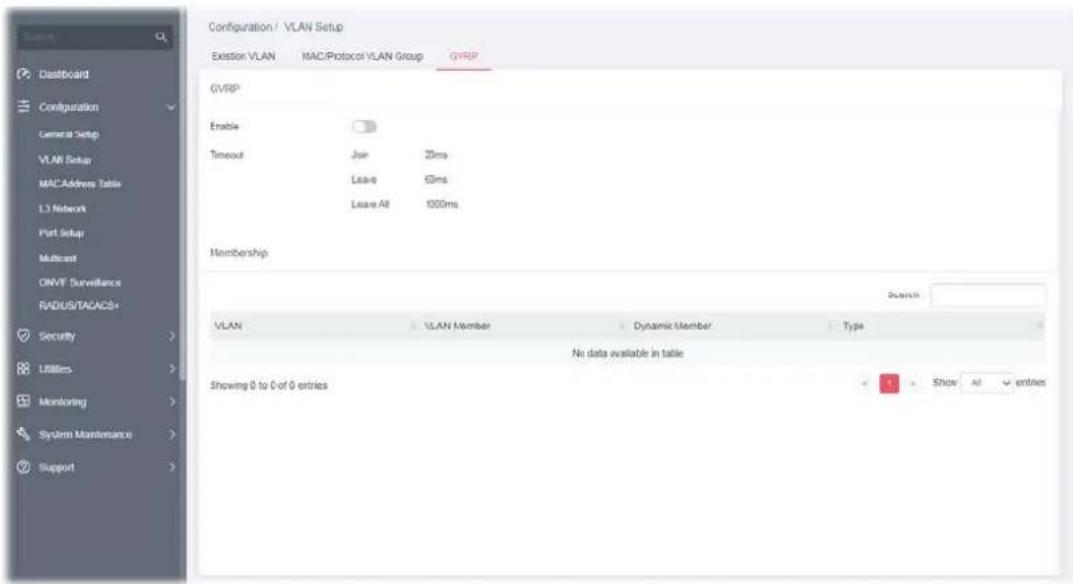Open VLAN Setup in sidebar
Image resolution: width=1073 pixels, height=584 pixels.
pos(65,160)
